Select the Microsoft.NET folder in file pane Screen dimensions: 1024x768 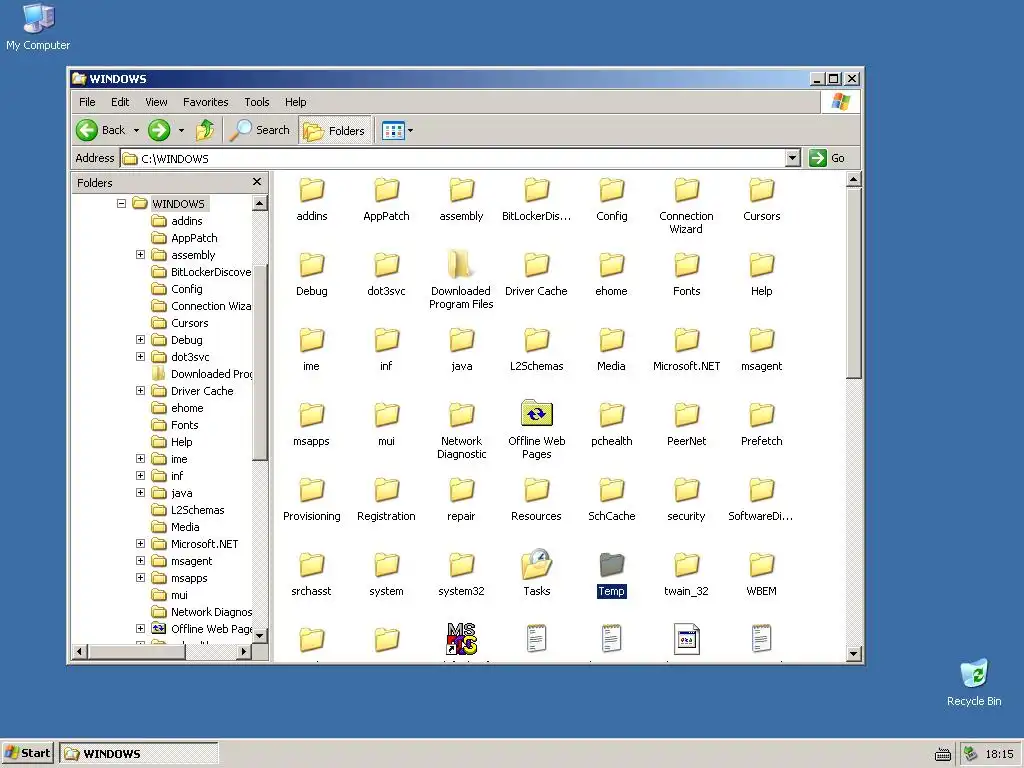tap(686, 339)
